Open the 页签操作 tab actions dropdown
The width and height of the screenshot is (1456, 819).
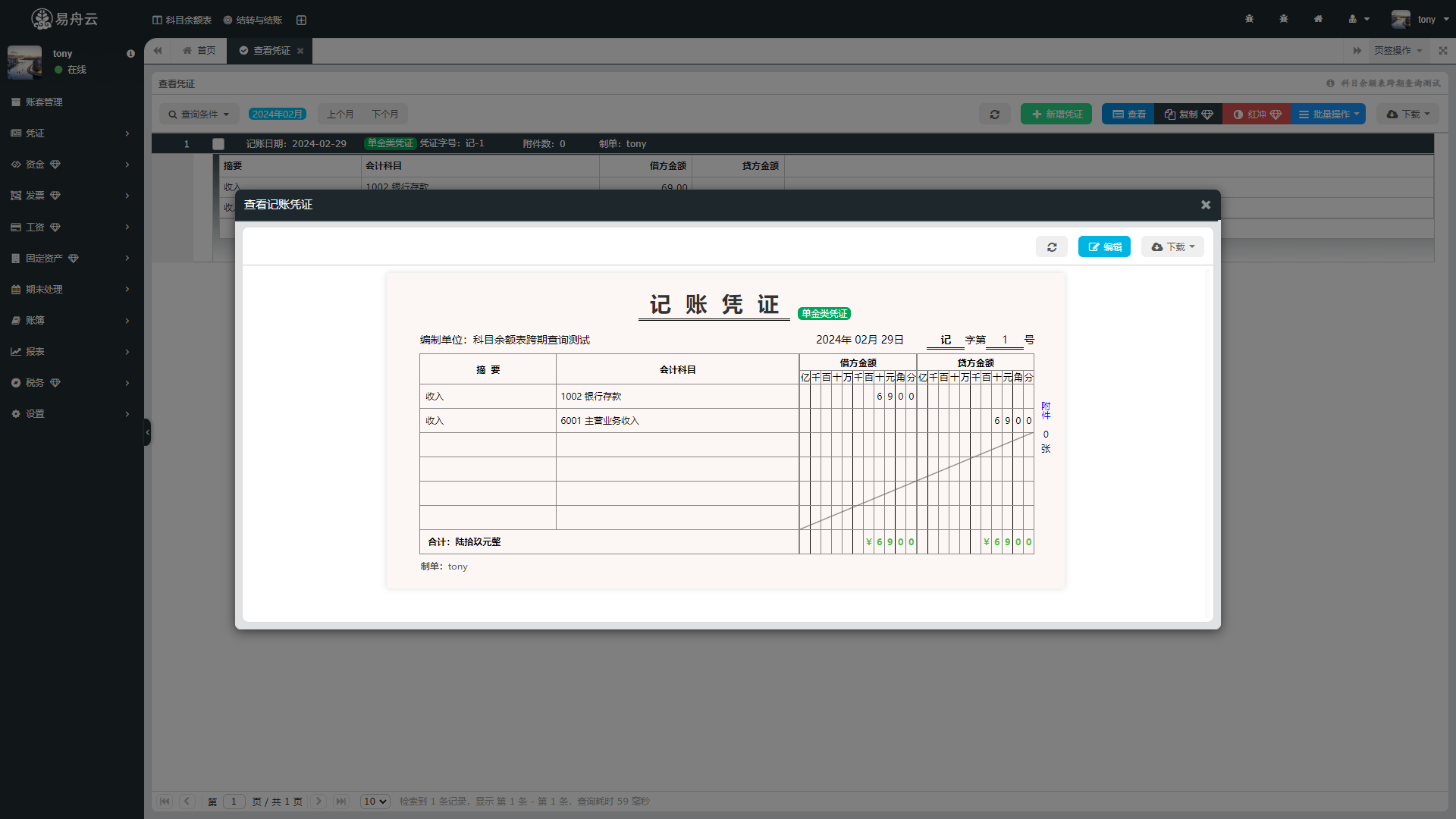coord(1398,51)
